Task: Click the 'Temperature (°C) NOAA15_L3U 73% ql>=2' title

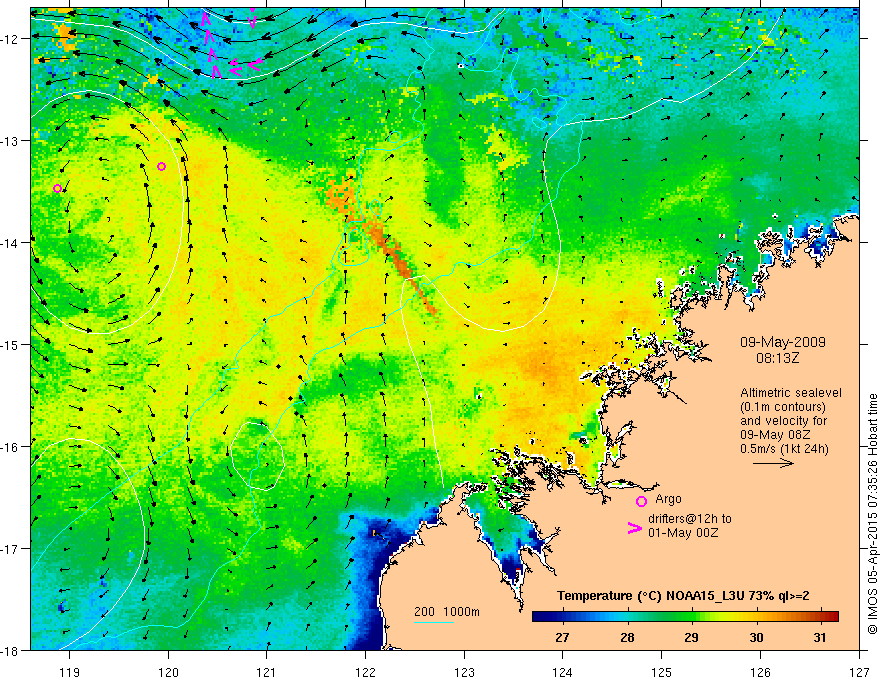Action: click(683, 596)
